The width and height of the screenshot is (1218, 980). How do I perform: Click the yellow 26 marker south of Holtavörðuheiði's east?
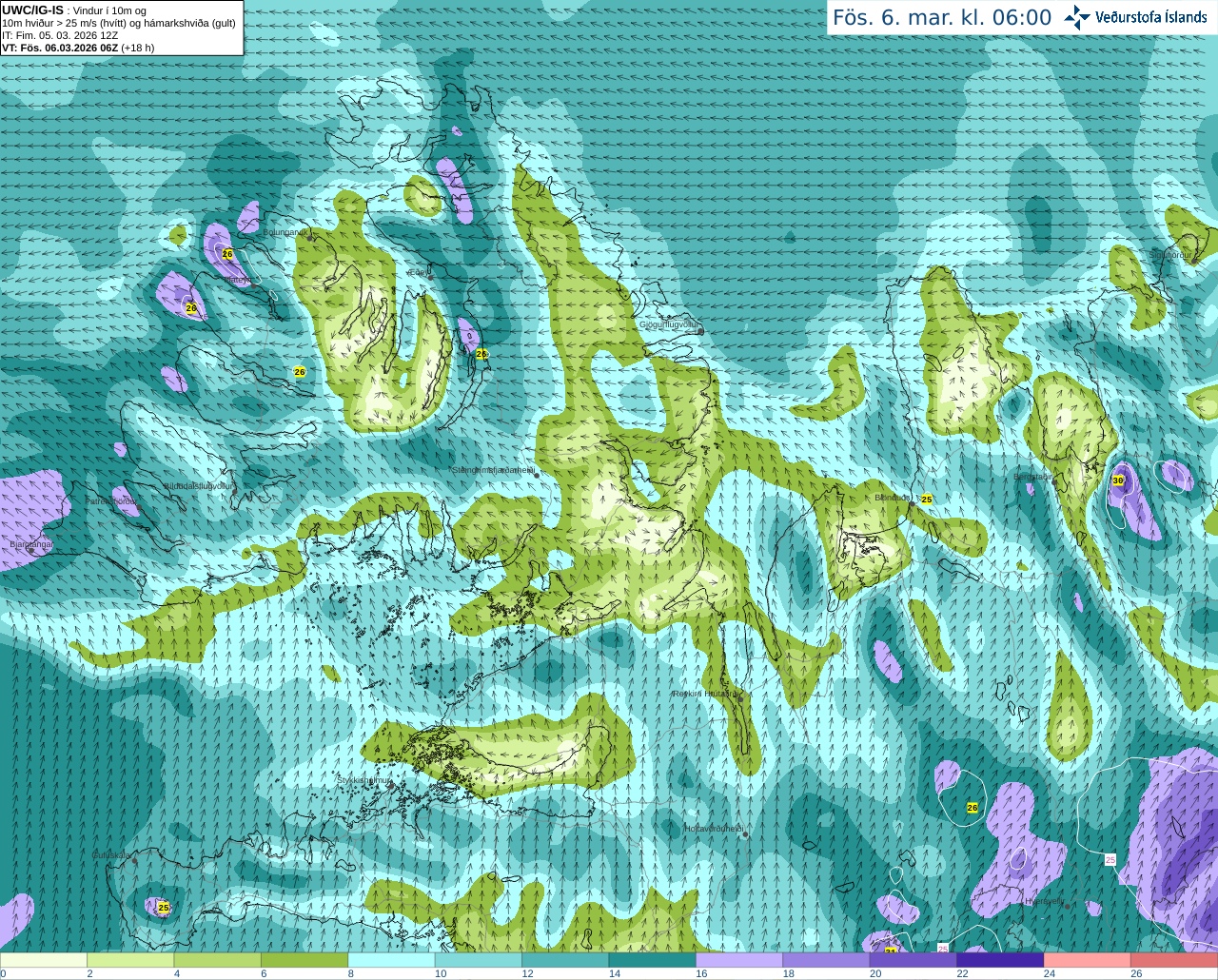(x=972, y=808)
